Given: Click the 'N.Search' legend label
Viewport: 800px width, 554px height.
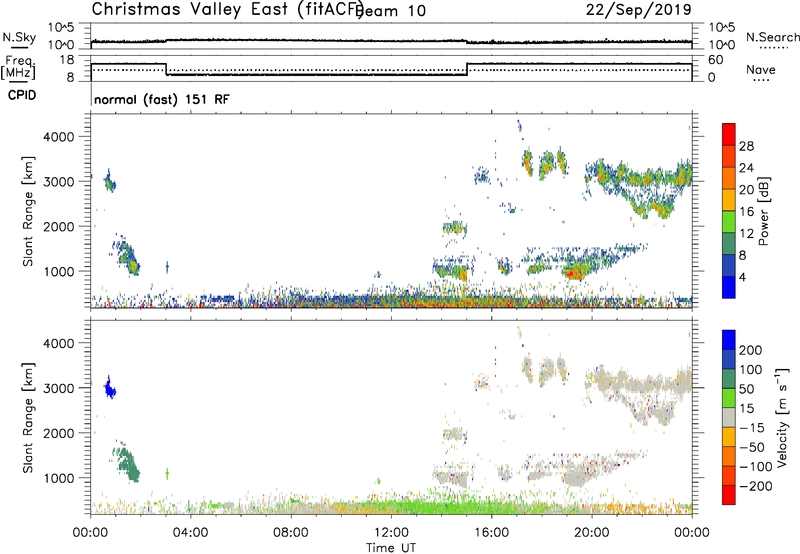Looking at the screenshot, I should (772, 37).
